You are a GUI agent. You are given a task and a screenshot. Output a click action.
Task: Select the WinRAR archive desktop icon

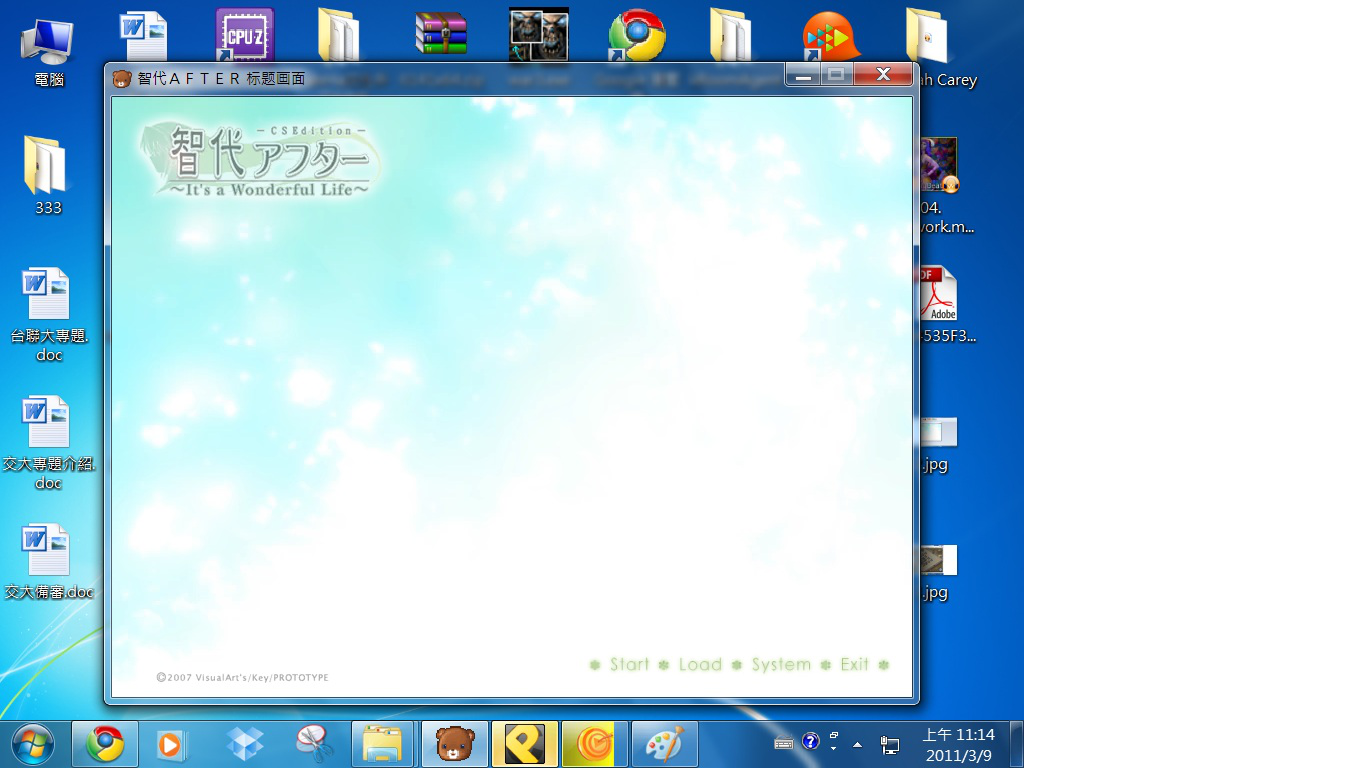coord(441,34)
